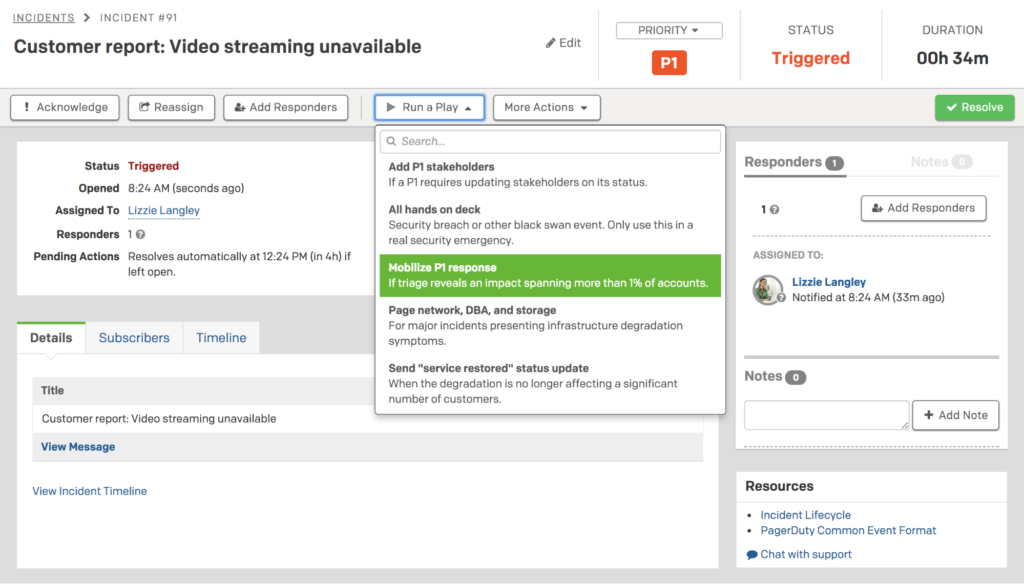Click the "Resolves automatically at 12:24 PM" pending action text
This screenshot has height=584, width=1024.
(x=239, y=264)
